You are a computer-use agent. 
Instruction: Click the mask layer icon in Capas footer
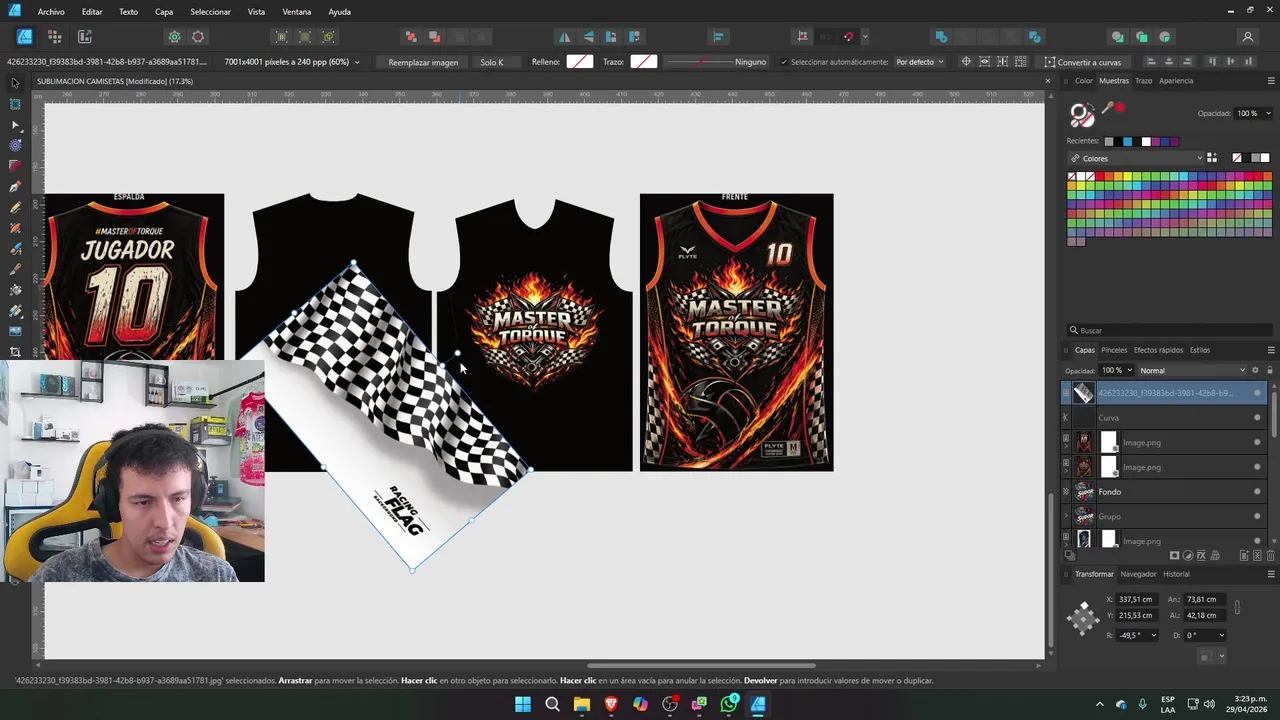(1176, 555)
